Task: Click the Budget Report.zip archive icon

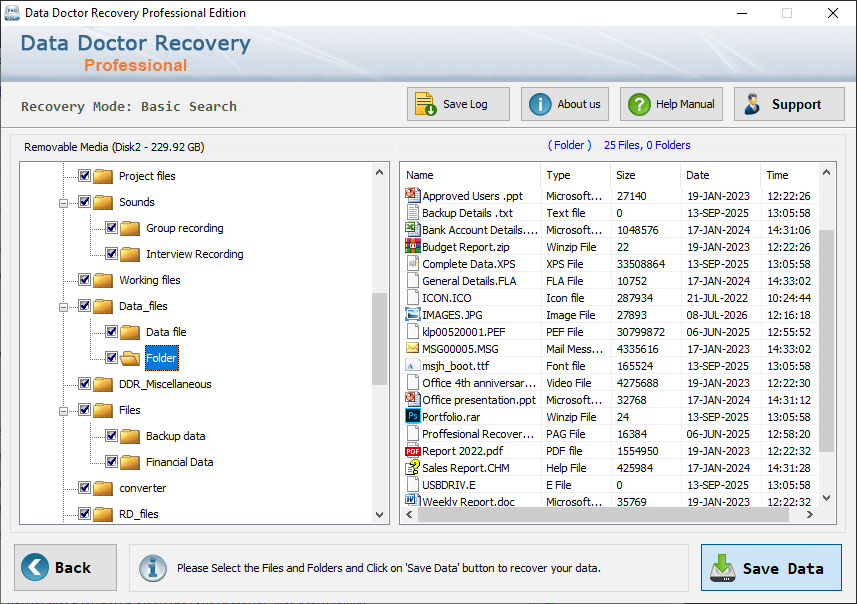Action: coord(413,246)
